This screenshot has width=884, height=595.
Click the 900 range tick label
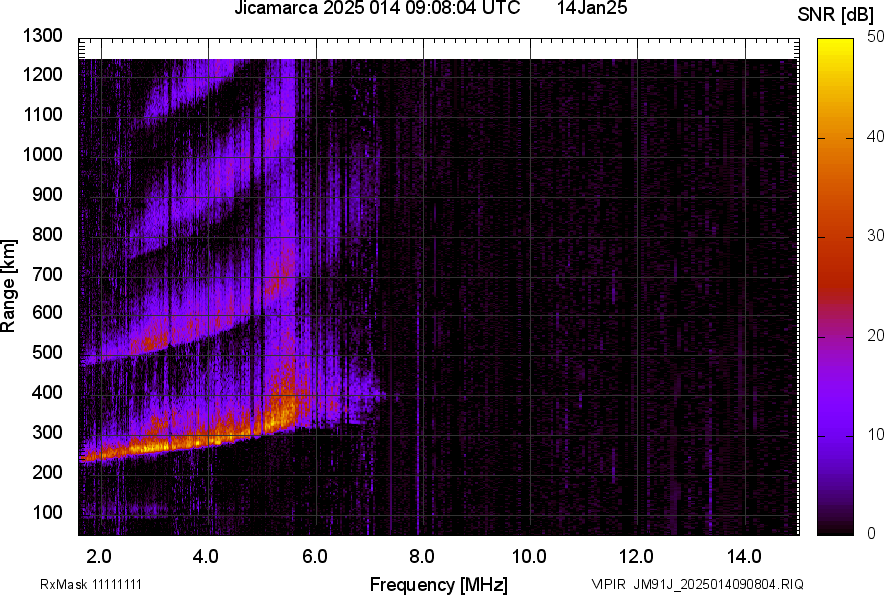coord(47,194)
